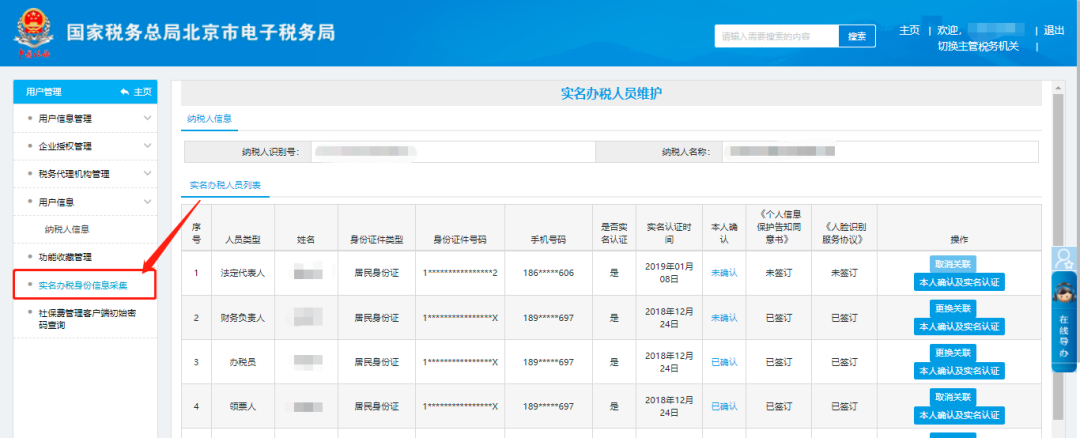Click the 搜索 button
The image size is (1080, 438).
tap(857, 36)
